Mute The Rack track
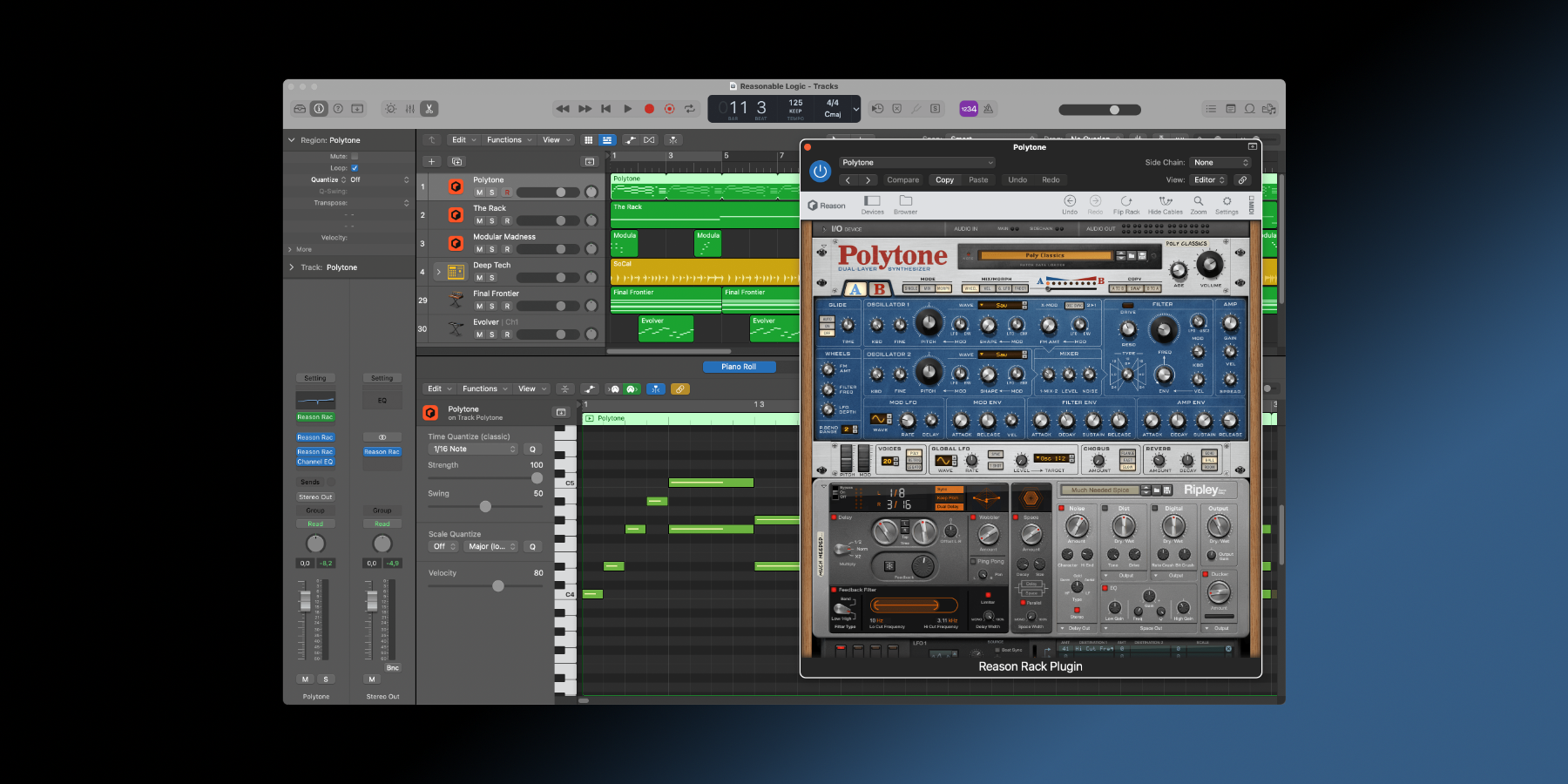 479,221
